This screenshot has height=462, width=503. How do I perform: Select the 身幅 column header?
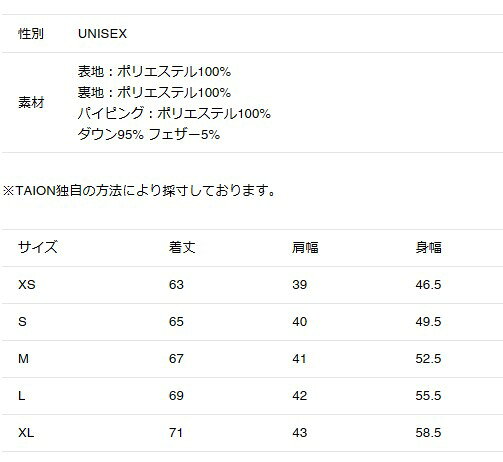tap(428, 247)
